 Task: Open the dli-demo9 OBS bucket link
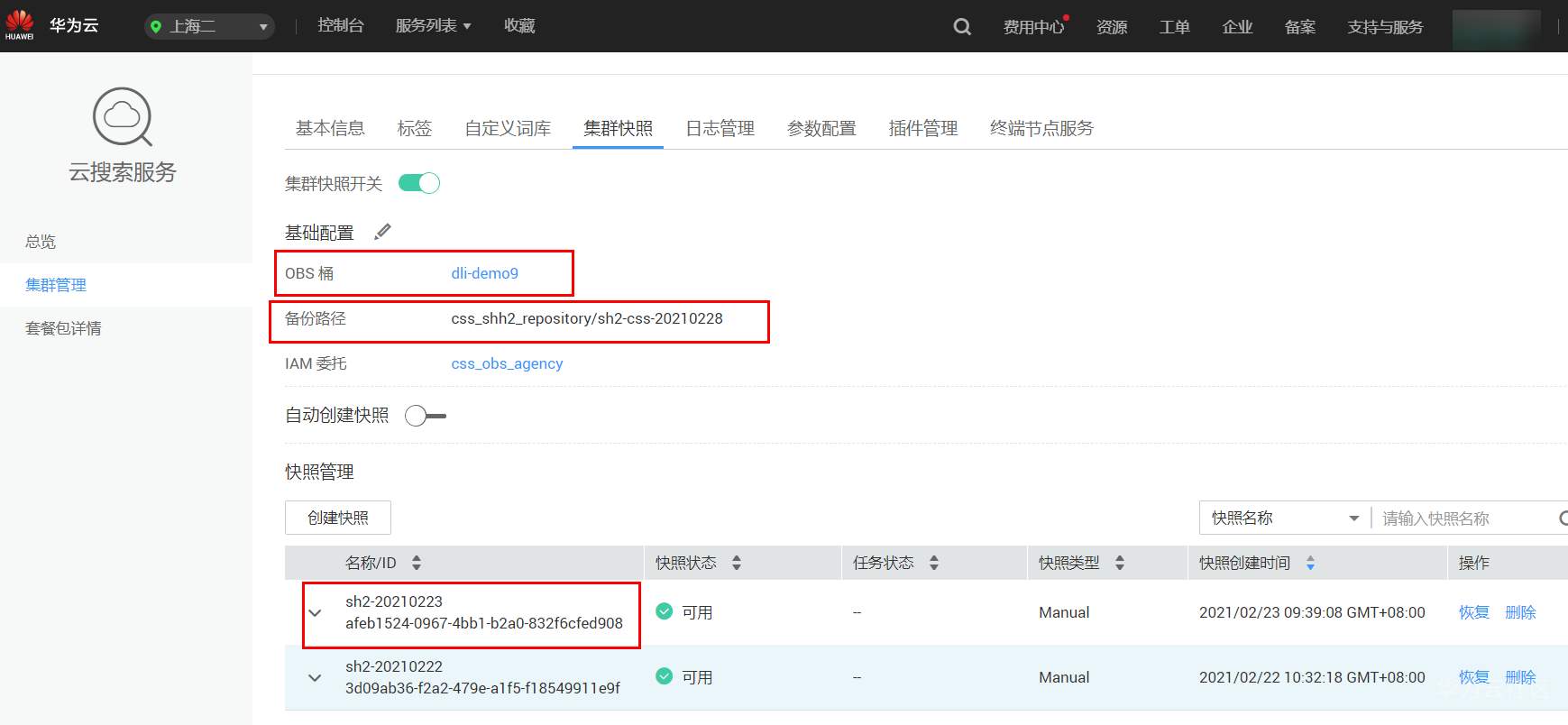(x=484, y=273)
